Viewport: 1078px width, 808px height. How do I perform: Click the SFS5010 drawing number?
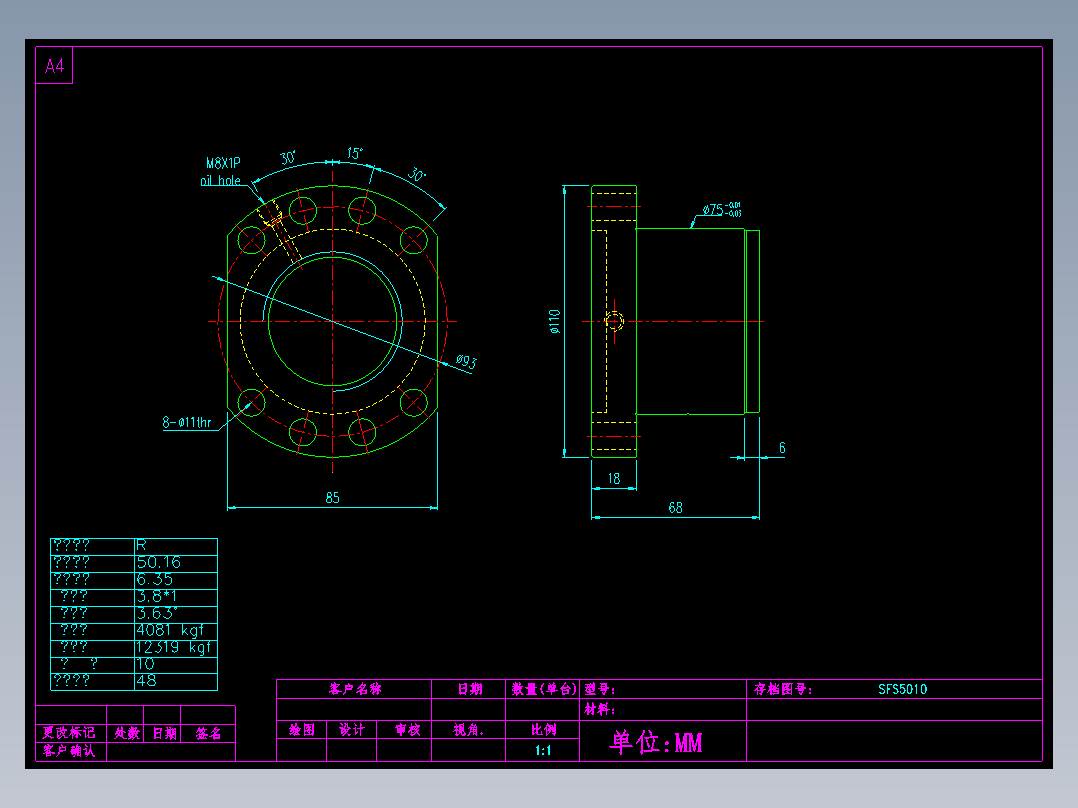(x=903, y=689)
